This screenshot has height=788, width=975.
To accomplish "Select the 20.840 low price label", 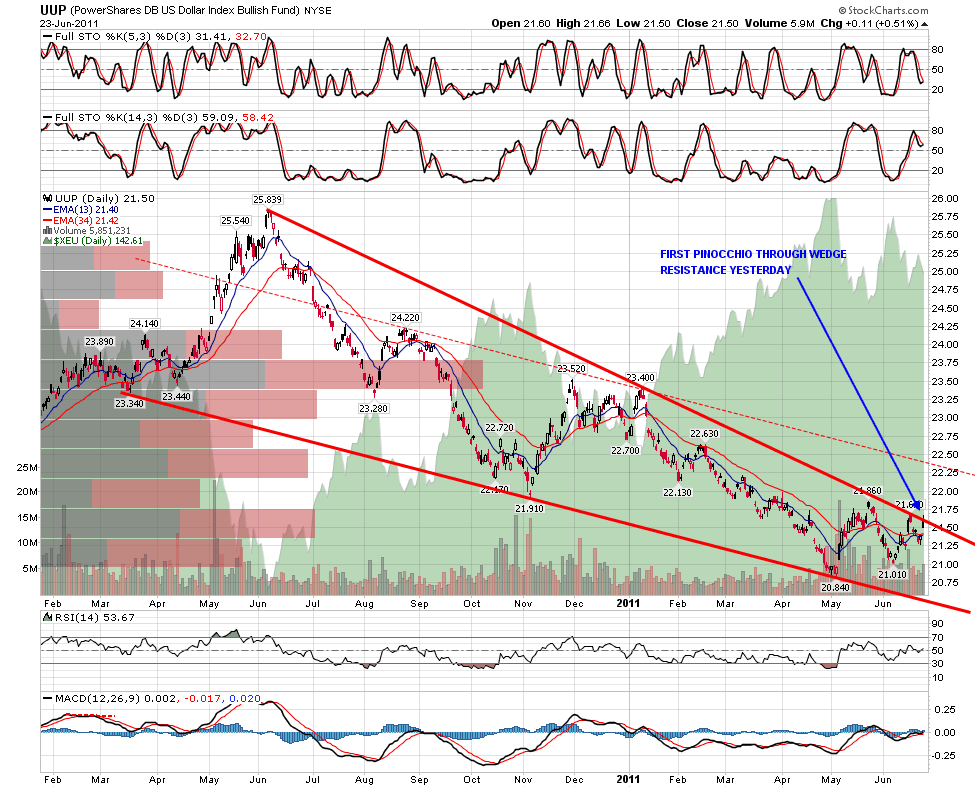I will coord(834,588).
